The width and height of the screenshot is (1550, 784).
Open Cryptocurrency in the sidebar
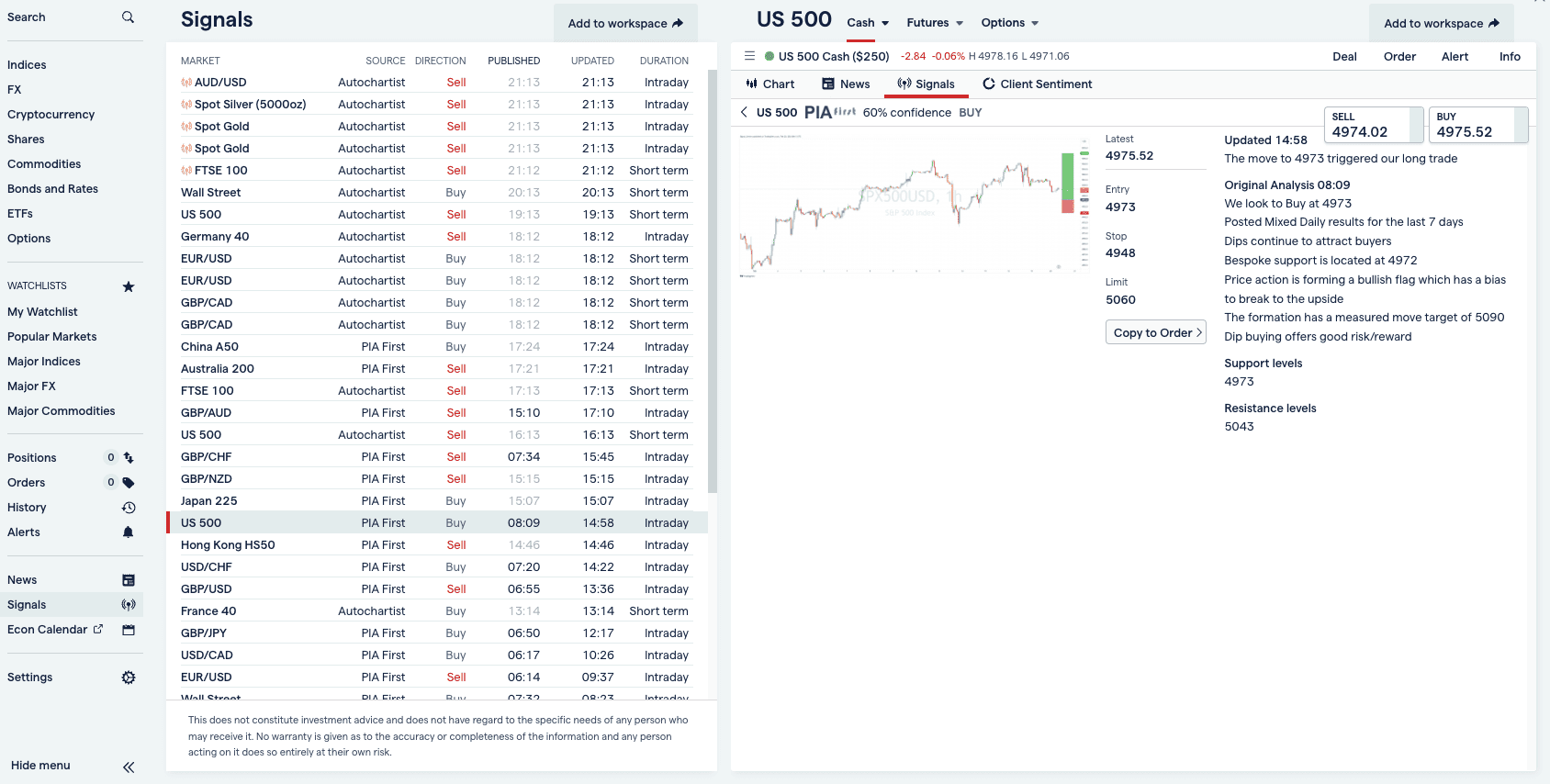tap(51, 115)
